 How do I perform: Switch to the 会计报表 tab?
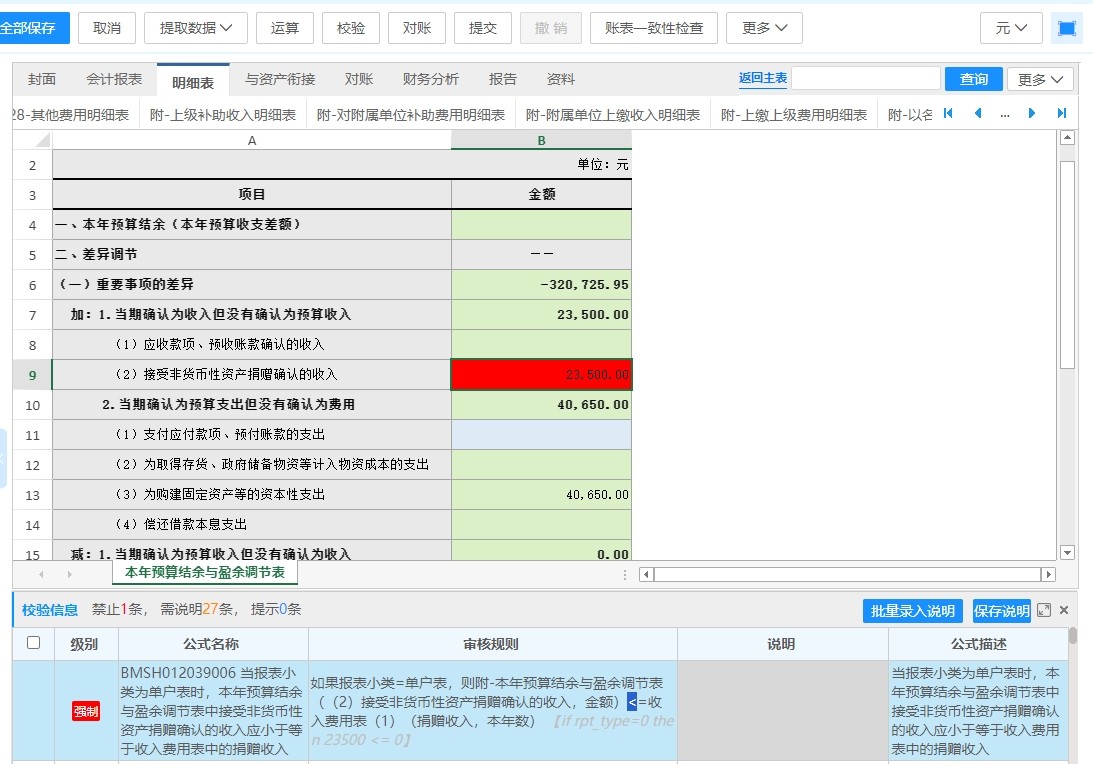[114, 79]
